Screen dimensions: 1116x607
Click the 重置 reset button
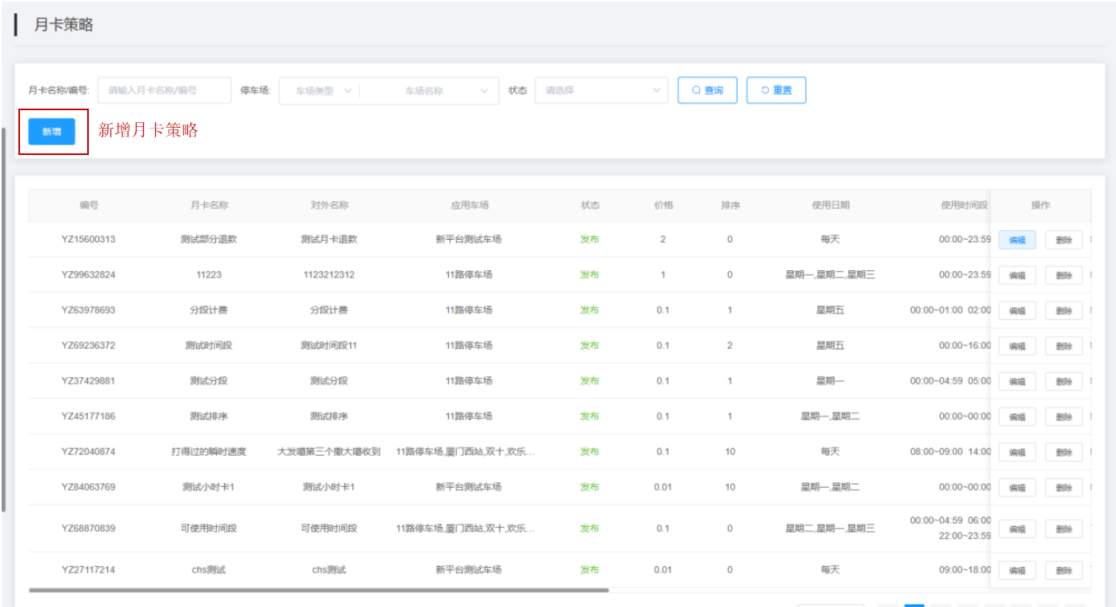(x=775, y=90)
